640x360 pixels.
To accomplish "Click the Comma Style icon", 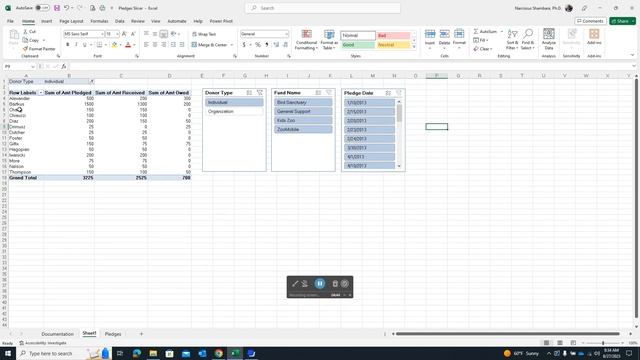I will 267,44.
